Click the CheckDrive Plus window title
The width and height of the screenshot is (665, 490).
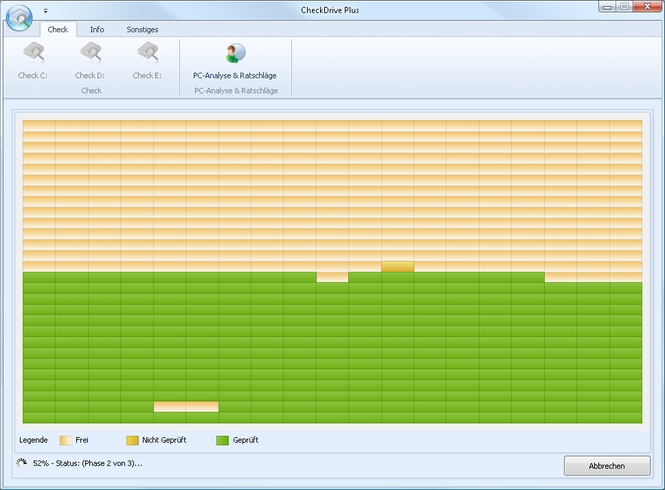pos(330,10)
